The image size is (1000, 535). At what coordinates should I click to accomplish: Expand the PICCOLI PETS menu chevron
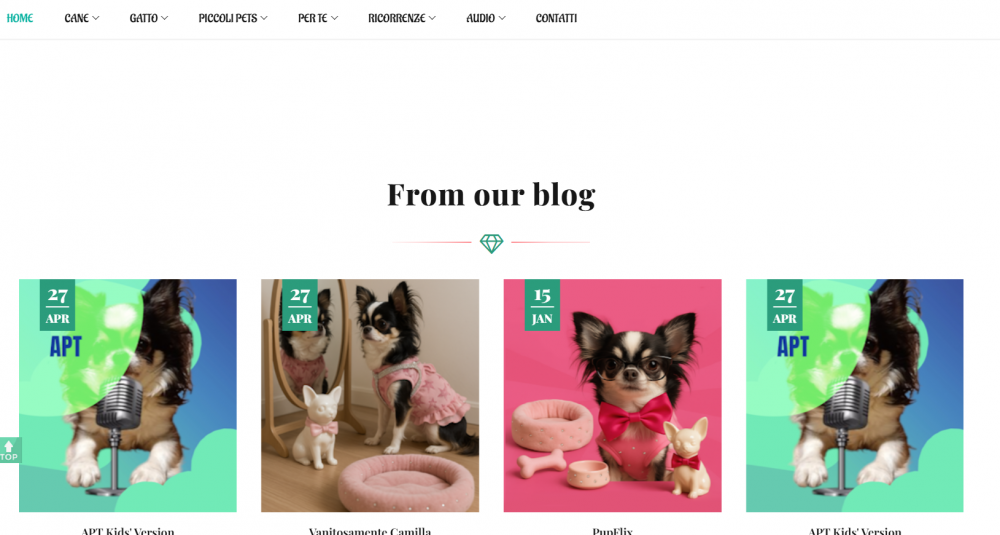pos(264,18)
